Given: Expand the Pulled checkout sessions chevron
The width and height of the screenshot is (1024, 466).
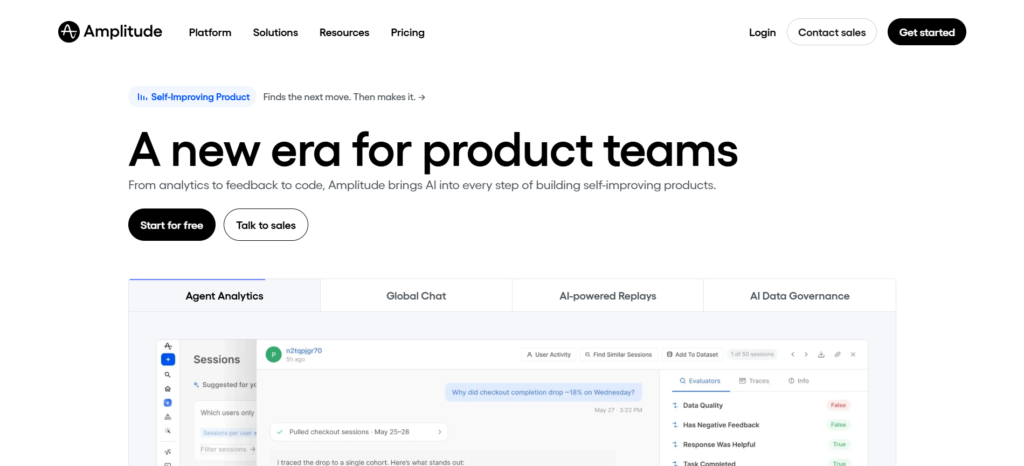Looking at the screenshot, I should [440, 431].
